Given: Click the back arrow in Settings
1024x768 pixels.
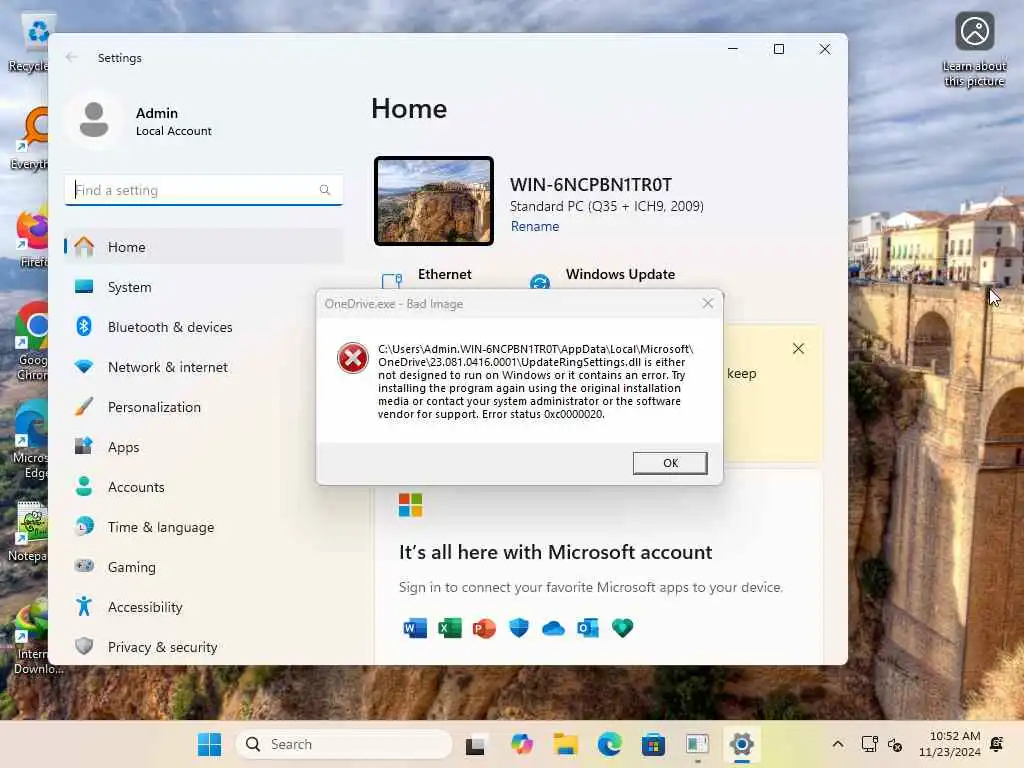Looking at the screenshot, I should (x=71, y=57).
